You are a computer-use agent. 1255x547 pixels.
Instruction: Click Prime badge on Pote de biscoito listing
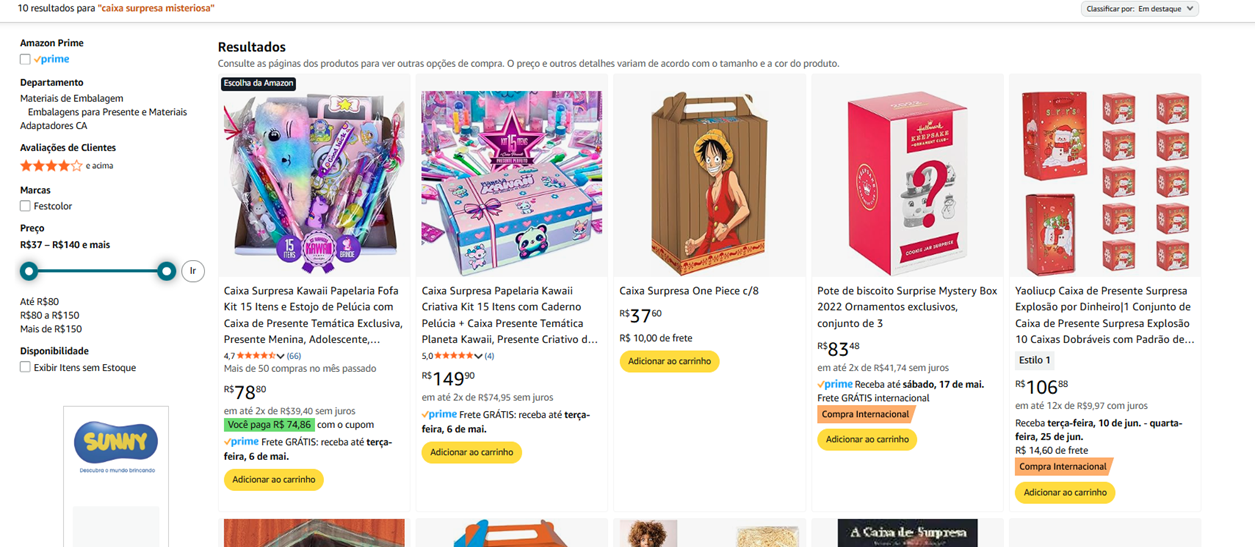point(834,384)
